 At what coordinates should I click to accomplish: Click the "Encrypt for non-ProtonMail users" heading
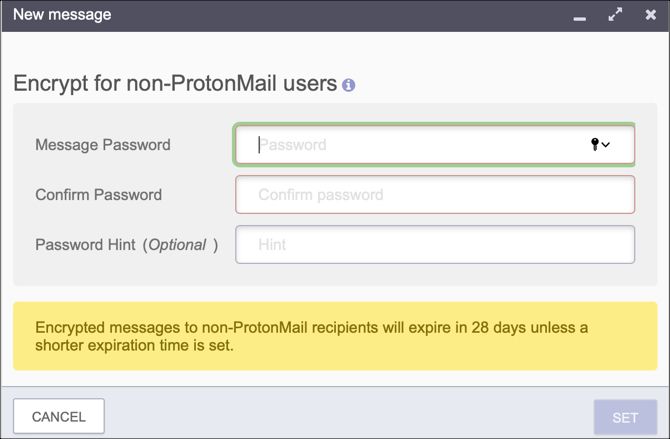175,84
